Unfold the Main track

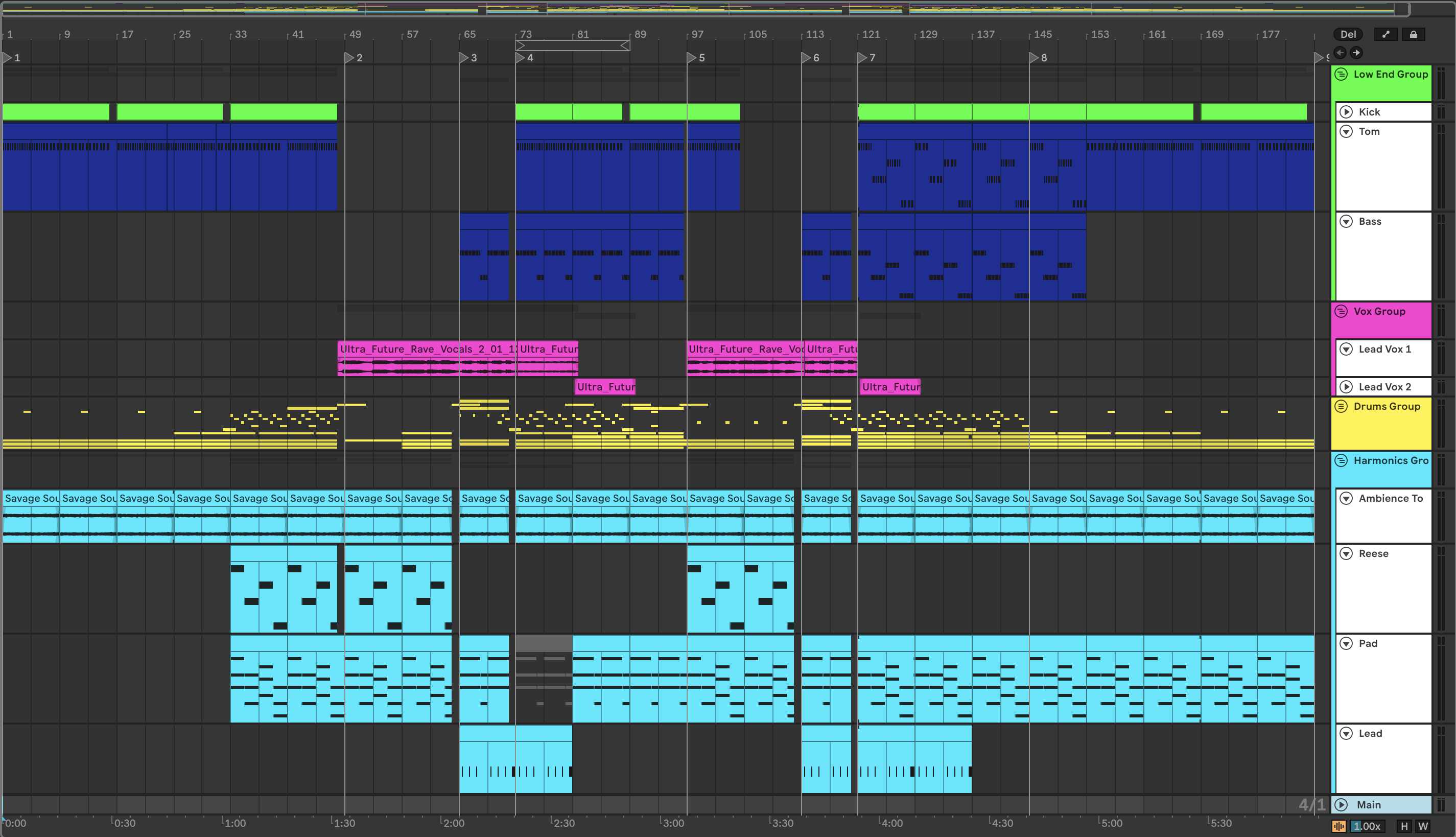[1341, 805]
